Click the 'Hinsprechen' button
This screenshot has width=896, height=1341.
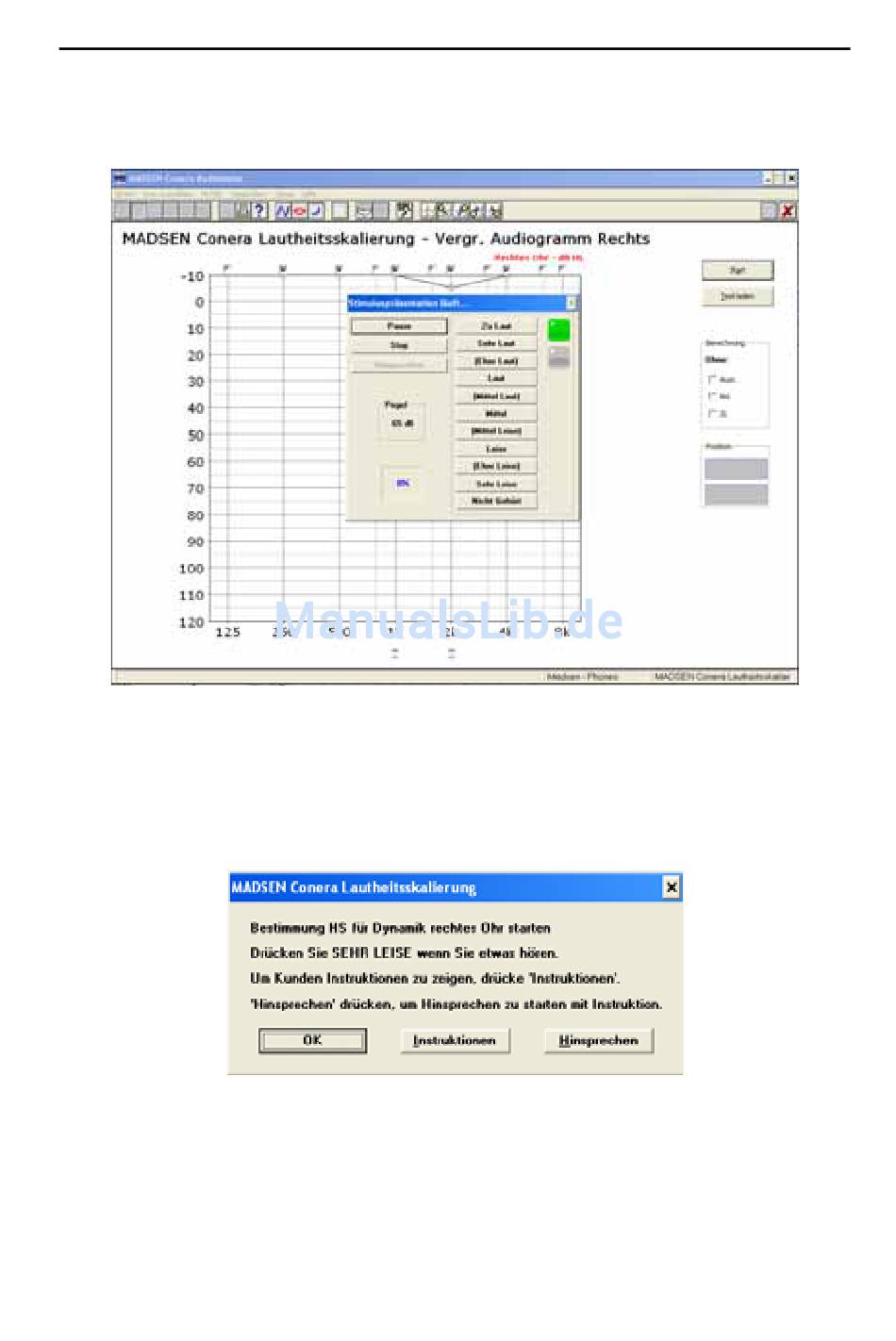[599, 1040]
